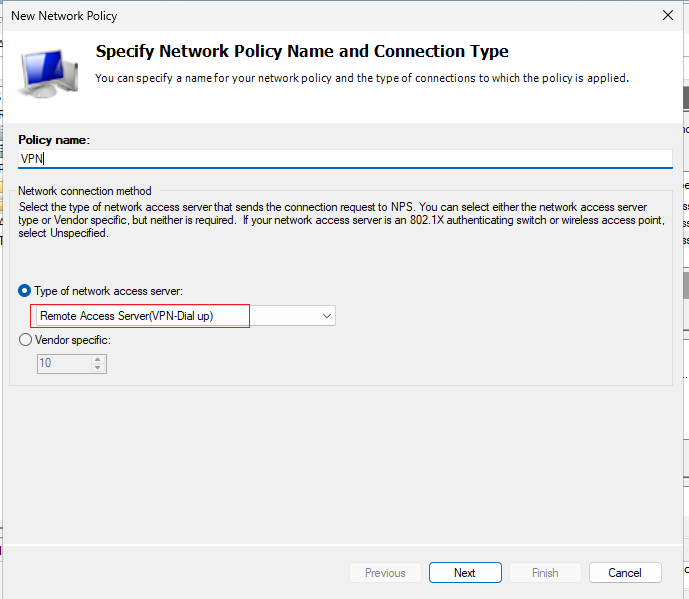Click the computer wizard icon in header
The image size is (689, 599).
[x=47, y=73]
